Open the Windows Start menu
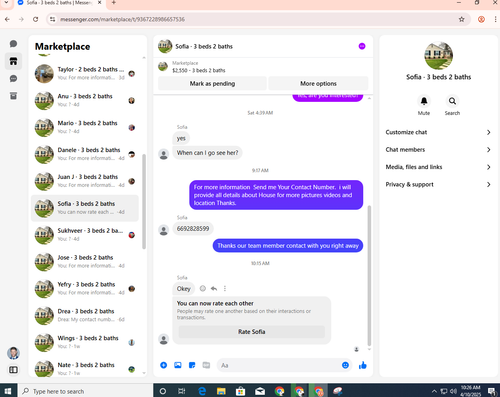 (x=8, y=391)
